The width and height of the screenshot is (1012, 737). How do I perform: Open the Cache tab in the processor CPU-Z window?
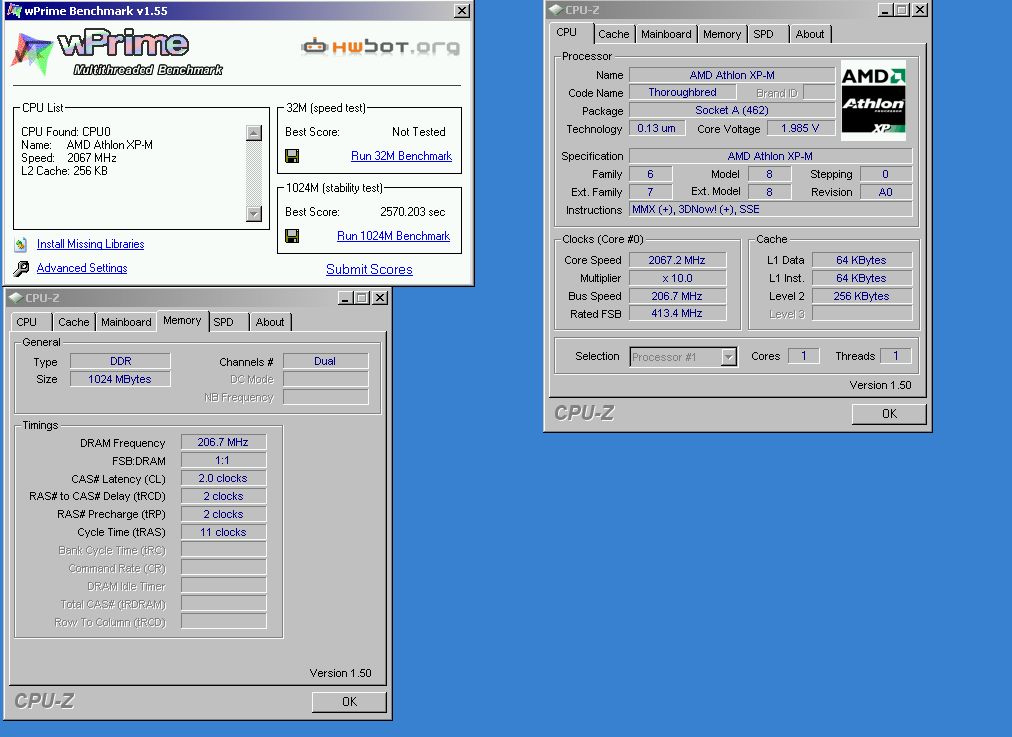[613, 34]
